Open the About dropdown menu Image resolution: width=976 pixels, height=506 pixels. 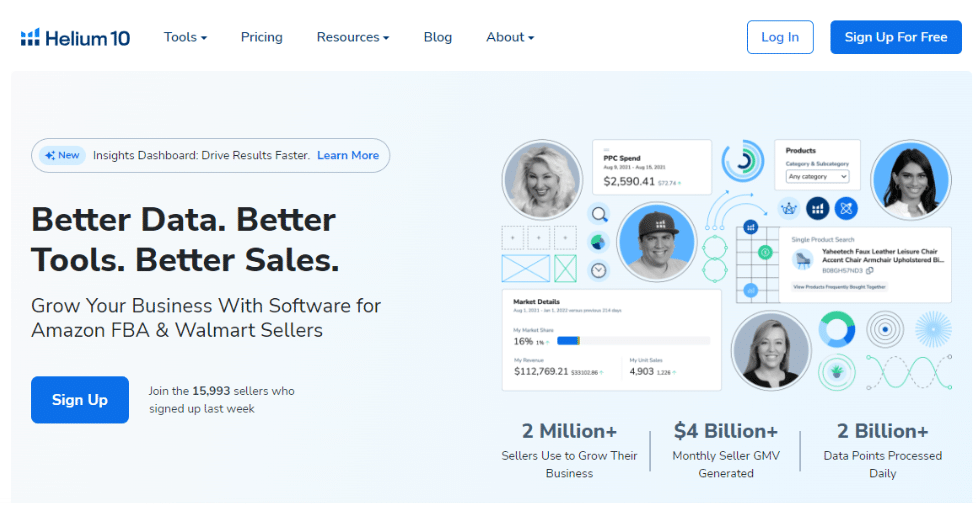[510, 37]
